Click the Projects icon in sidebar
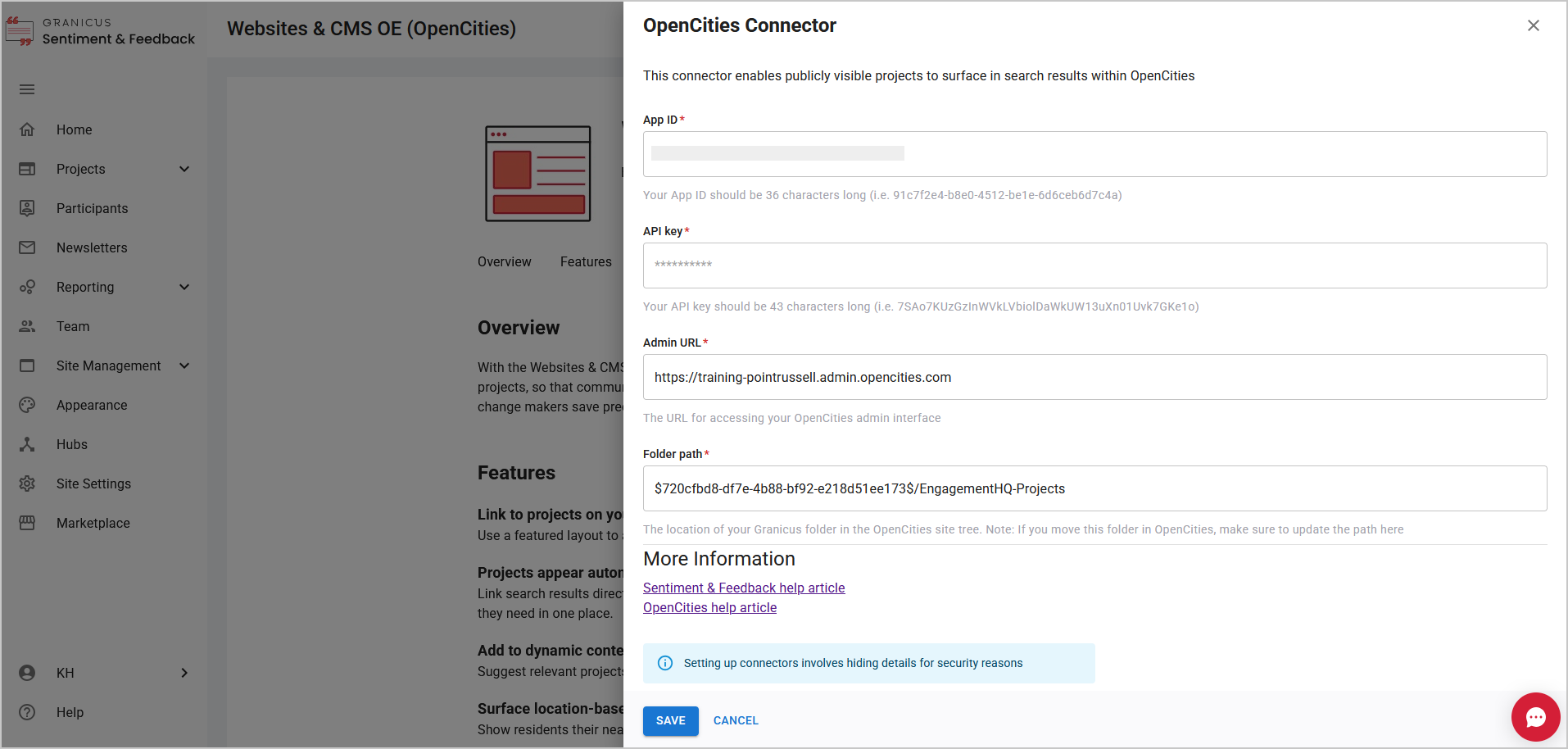The width and height of the screenshot is (1568, 749). (27, 169)
